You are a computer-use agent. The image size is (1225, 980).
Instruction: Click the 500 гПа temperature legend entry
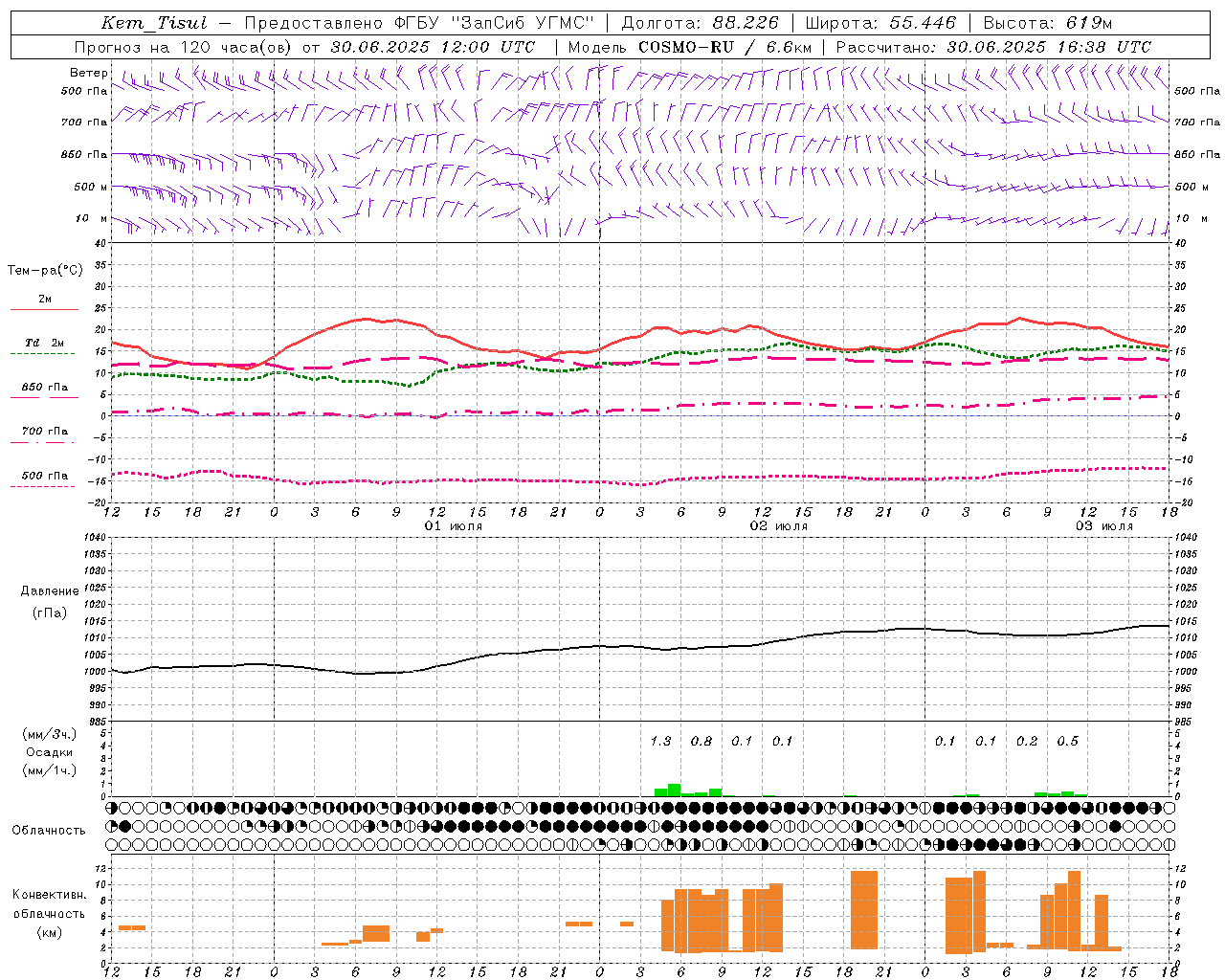click(44, 476)
